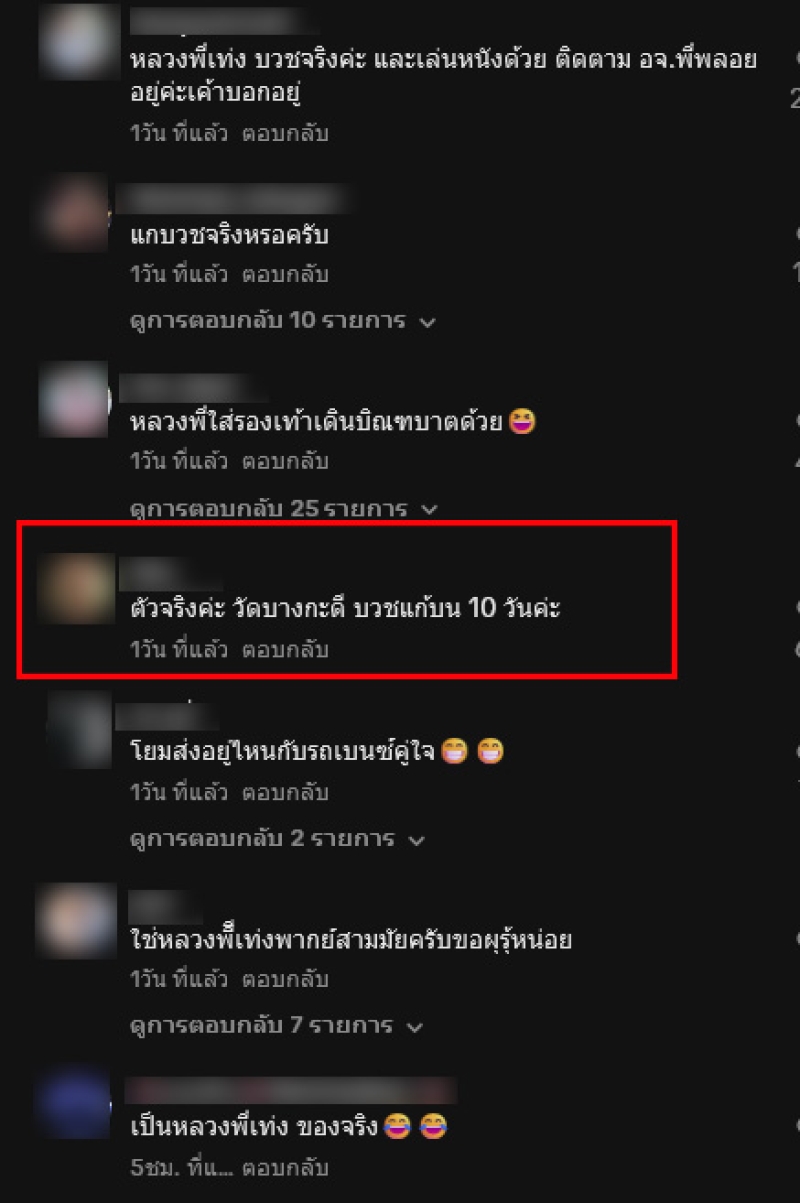Open avatar of "แกบวชจริงหรอครับ" commenter
800x1203 pixels.
coord(74,213)
